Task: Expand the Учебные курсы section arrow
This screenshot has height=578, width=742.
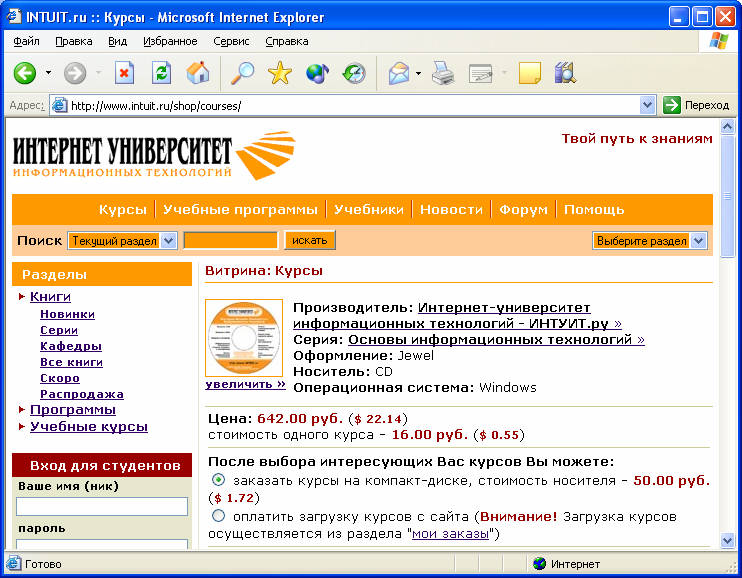Action: point(22,427)
